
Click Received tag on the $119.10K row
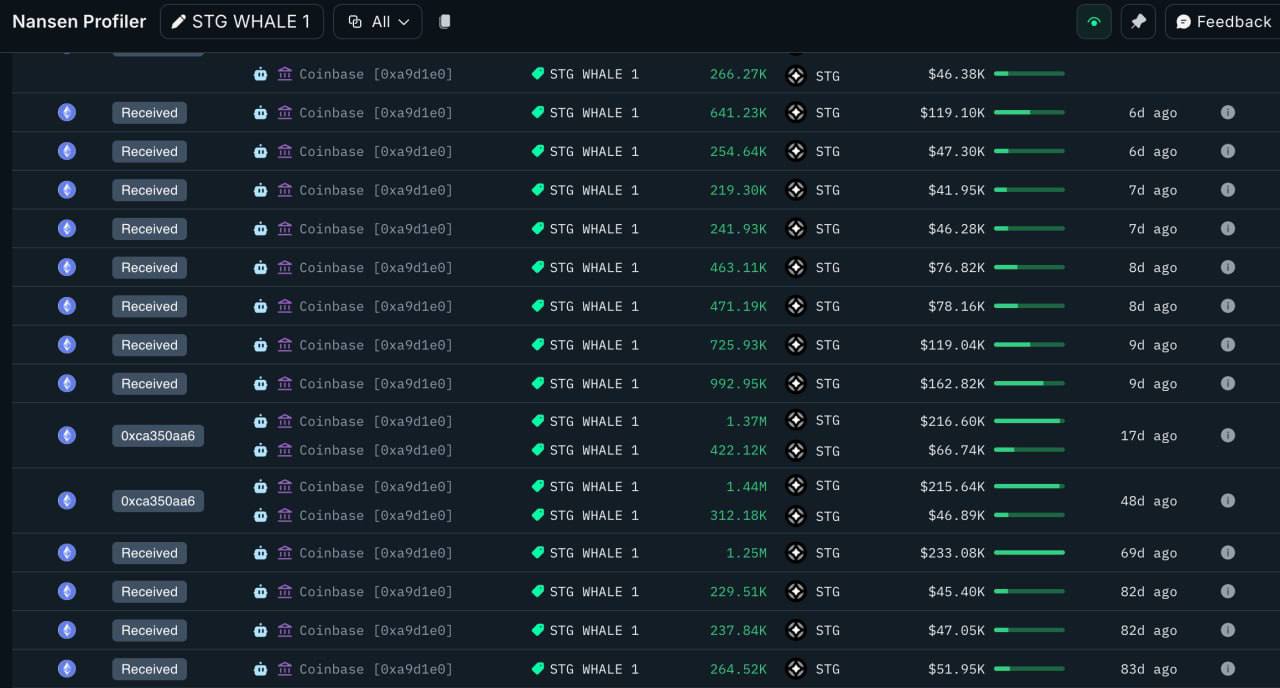coord(149,113)
